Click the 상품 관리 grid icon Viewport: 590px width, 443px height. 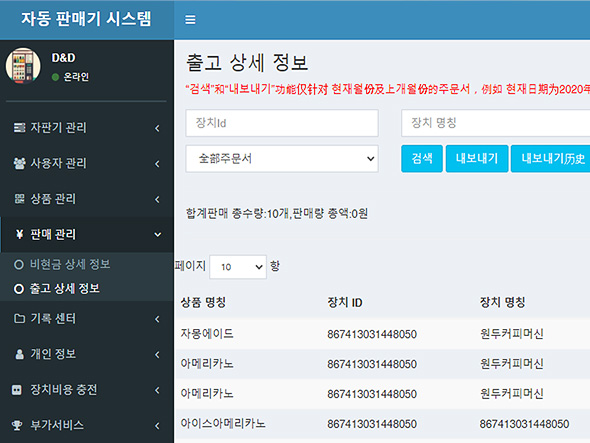[20, 199]
